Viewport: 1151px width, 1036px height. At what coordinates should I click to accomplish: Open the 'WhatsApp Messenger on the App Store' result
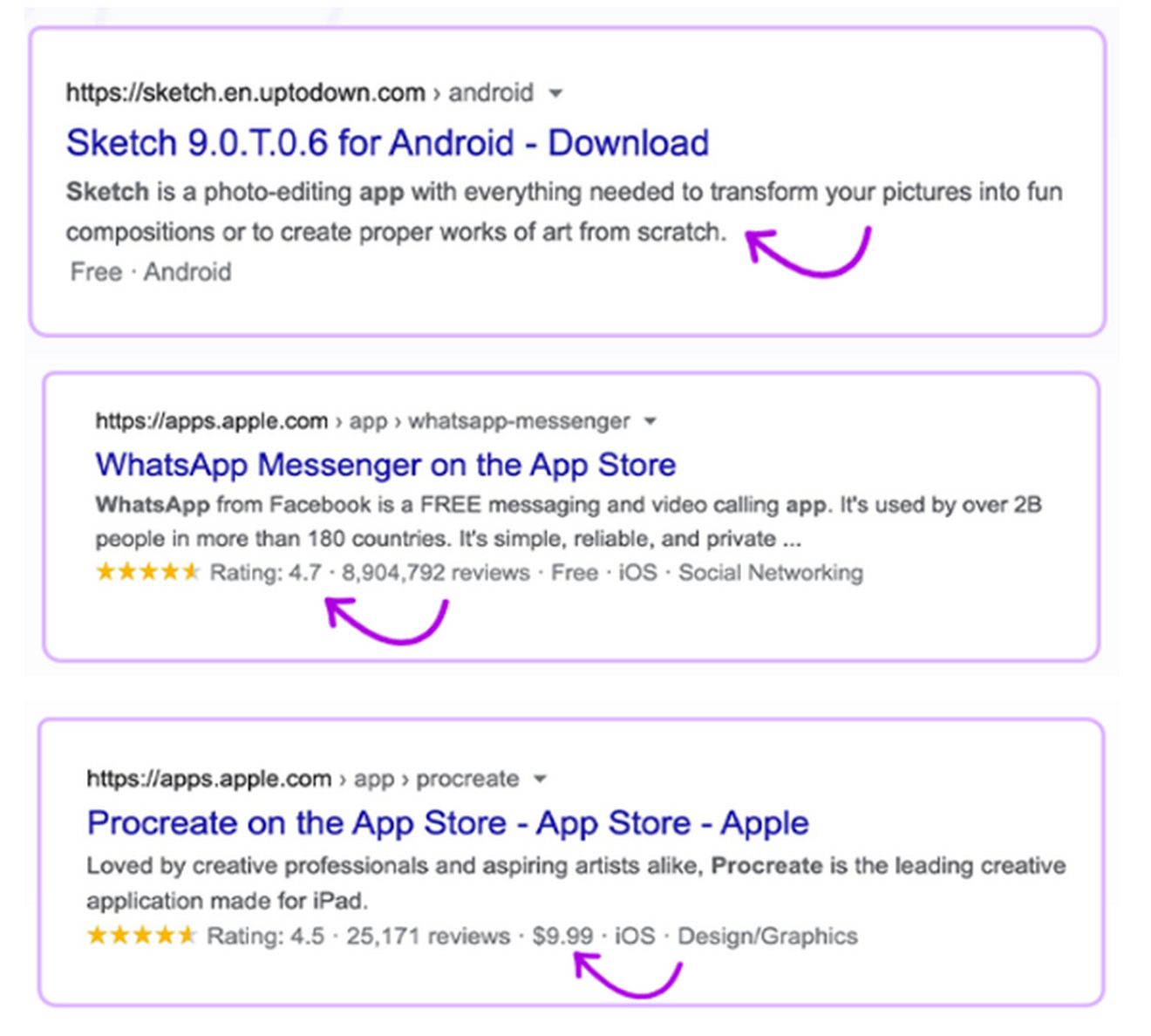pyautogui.click(x=385, y=465)
